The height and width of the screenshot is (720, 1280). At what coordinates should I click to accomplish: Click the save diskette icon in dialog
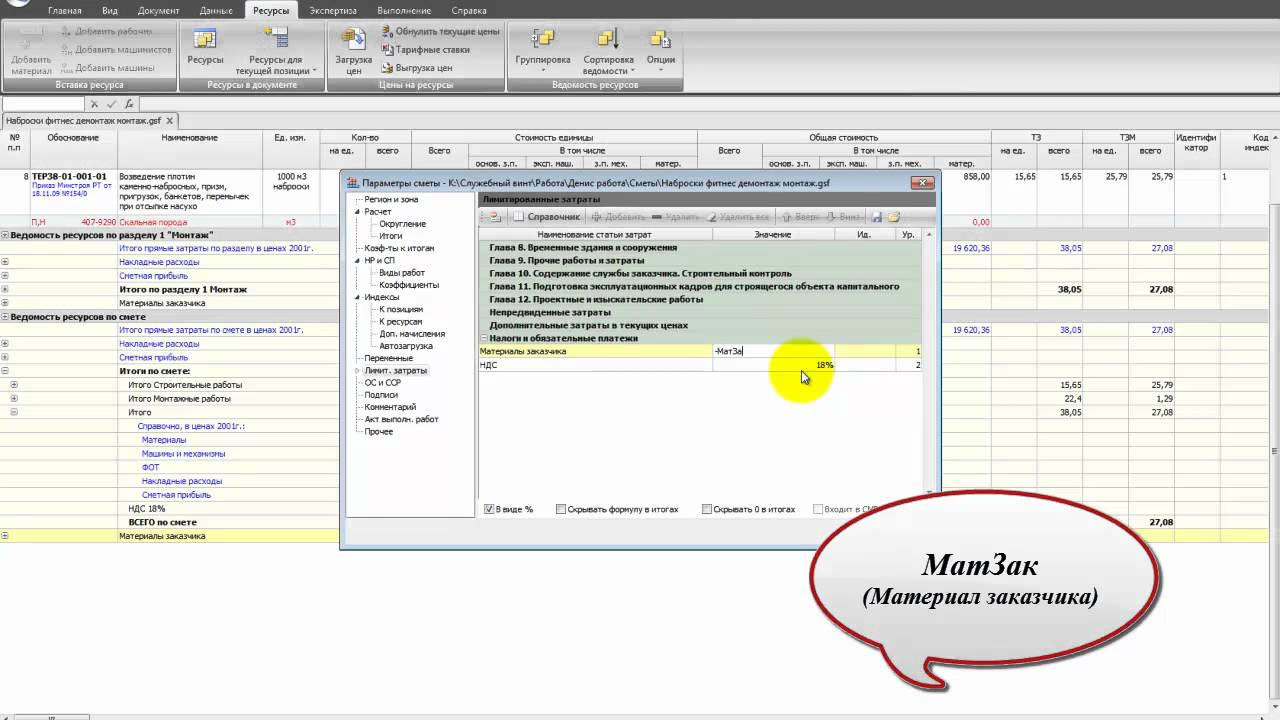coord(877,216)
